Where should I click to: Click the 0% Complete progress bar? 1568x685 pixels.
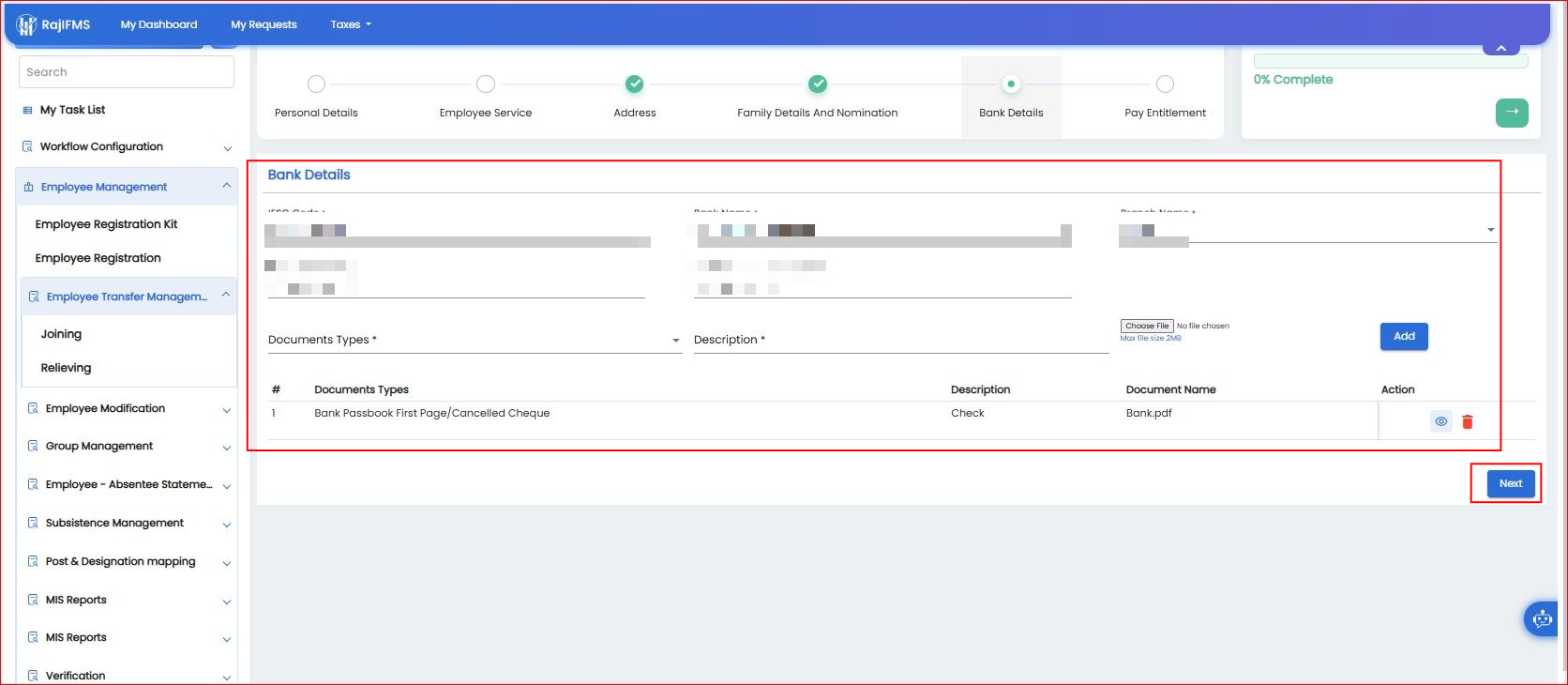coord(1391,61)
